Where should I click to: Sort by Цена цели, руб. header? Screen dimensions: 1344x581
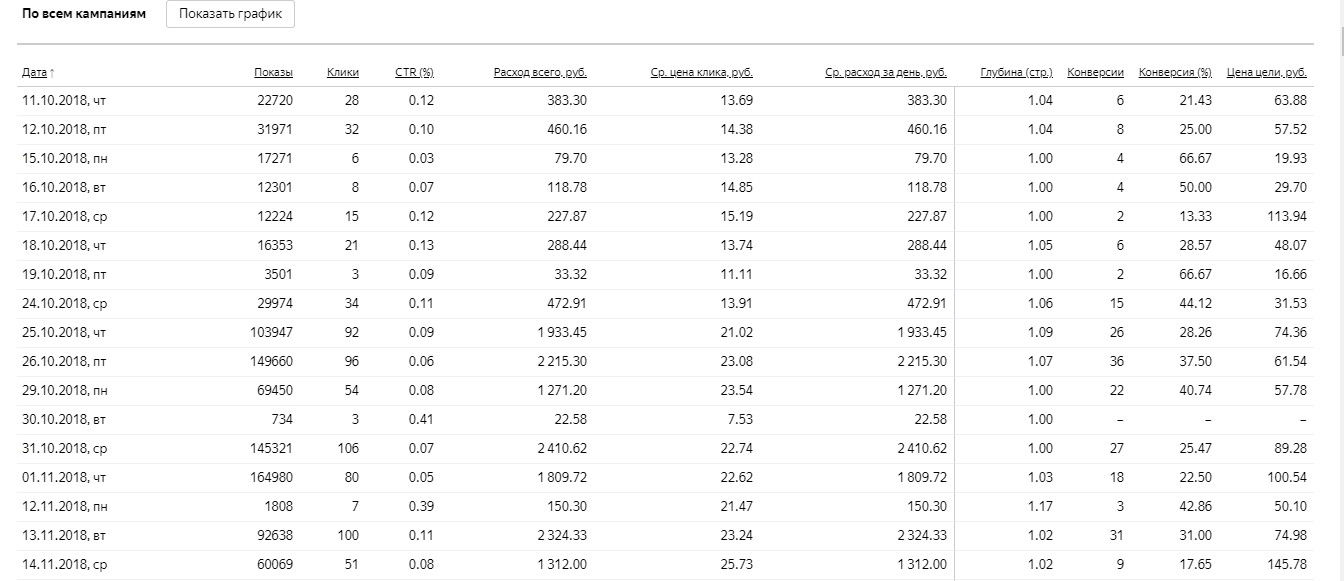click(1266, 73)
